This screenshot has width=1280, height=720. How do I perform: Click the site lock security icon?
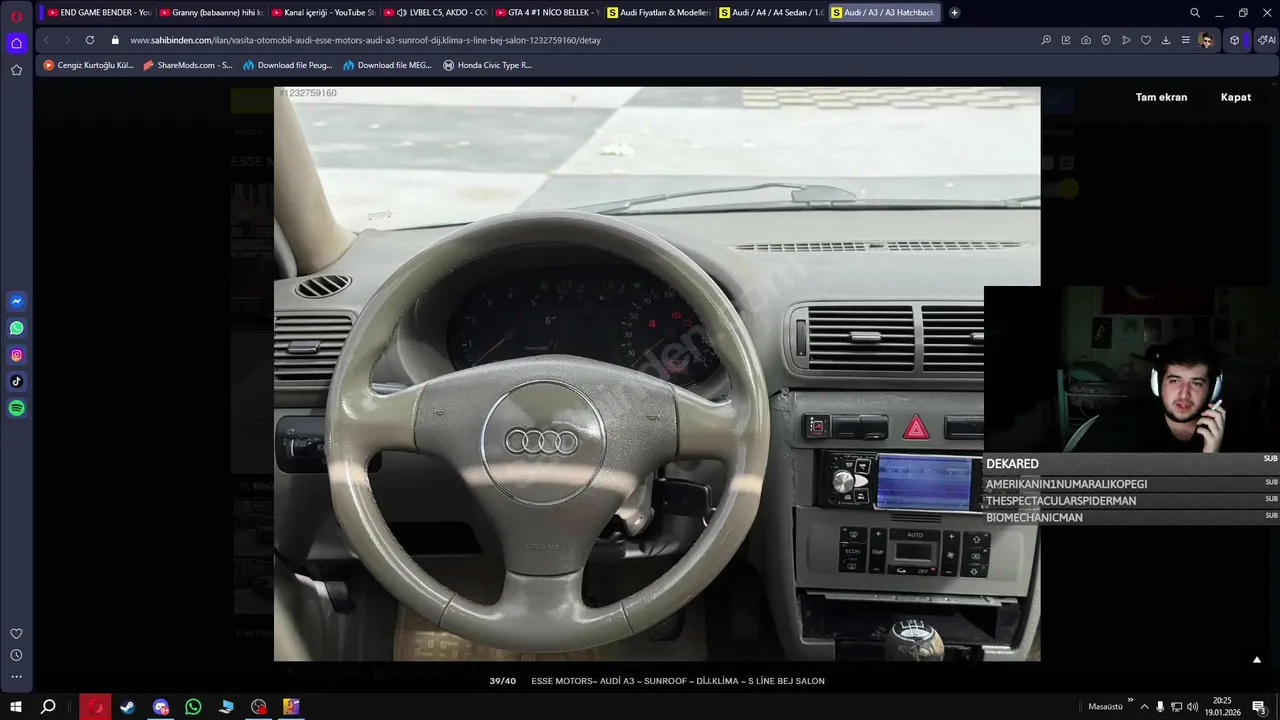pos(115,40)
